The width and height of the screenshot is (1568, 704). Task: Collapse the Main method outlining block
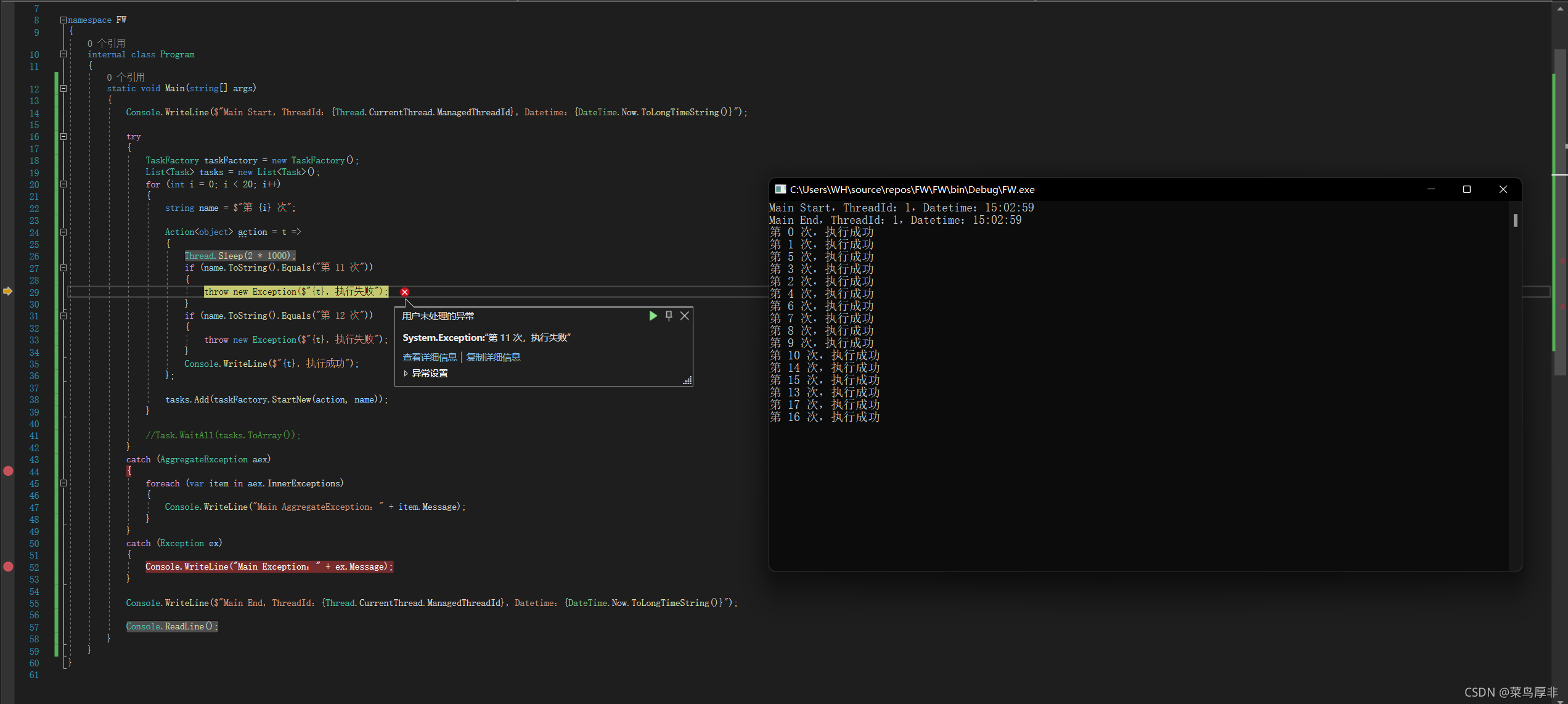coord(63,88)
